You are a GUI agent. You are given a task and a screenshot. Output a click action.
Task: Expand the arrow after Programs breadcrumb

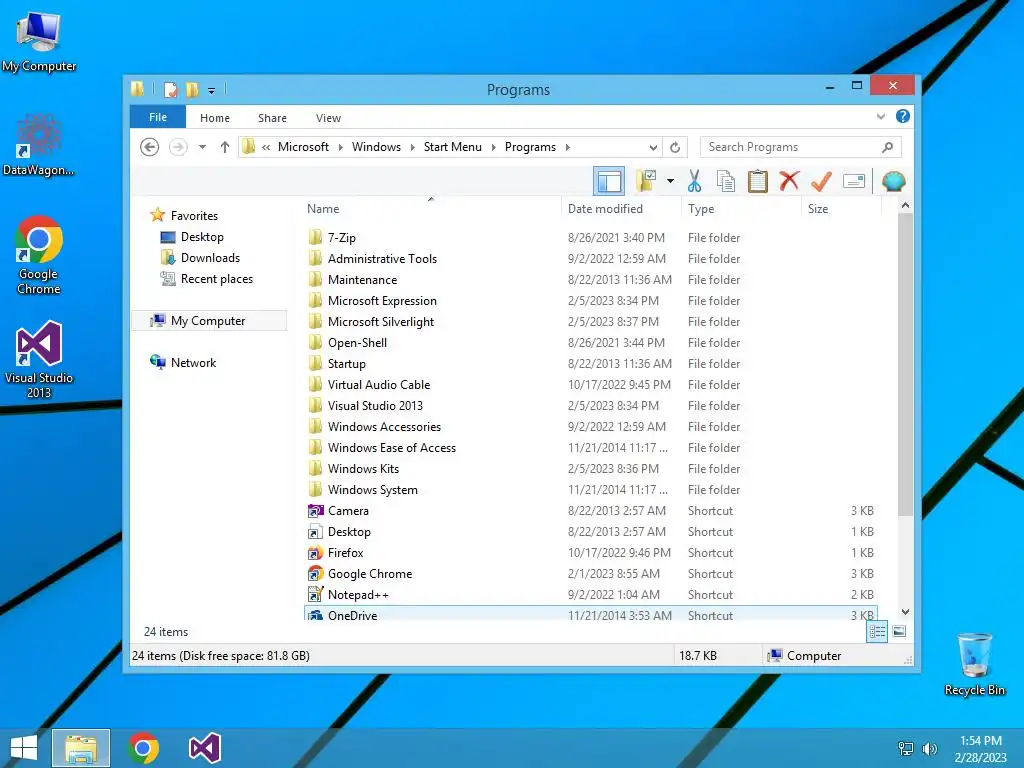click(568, 147)
